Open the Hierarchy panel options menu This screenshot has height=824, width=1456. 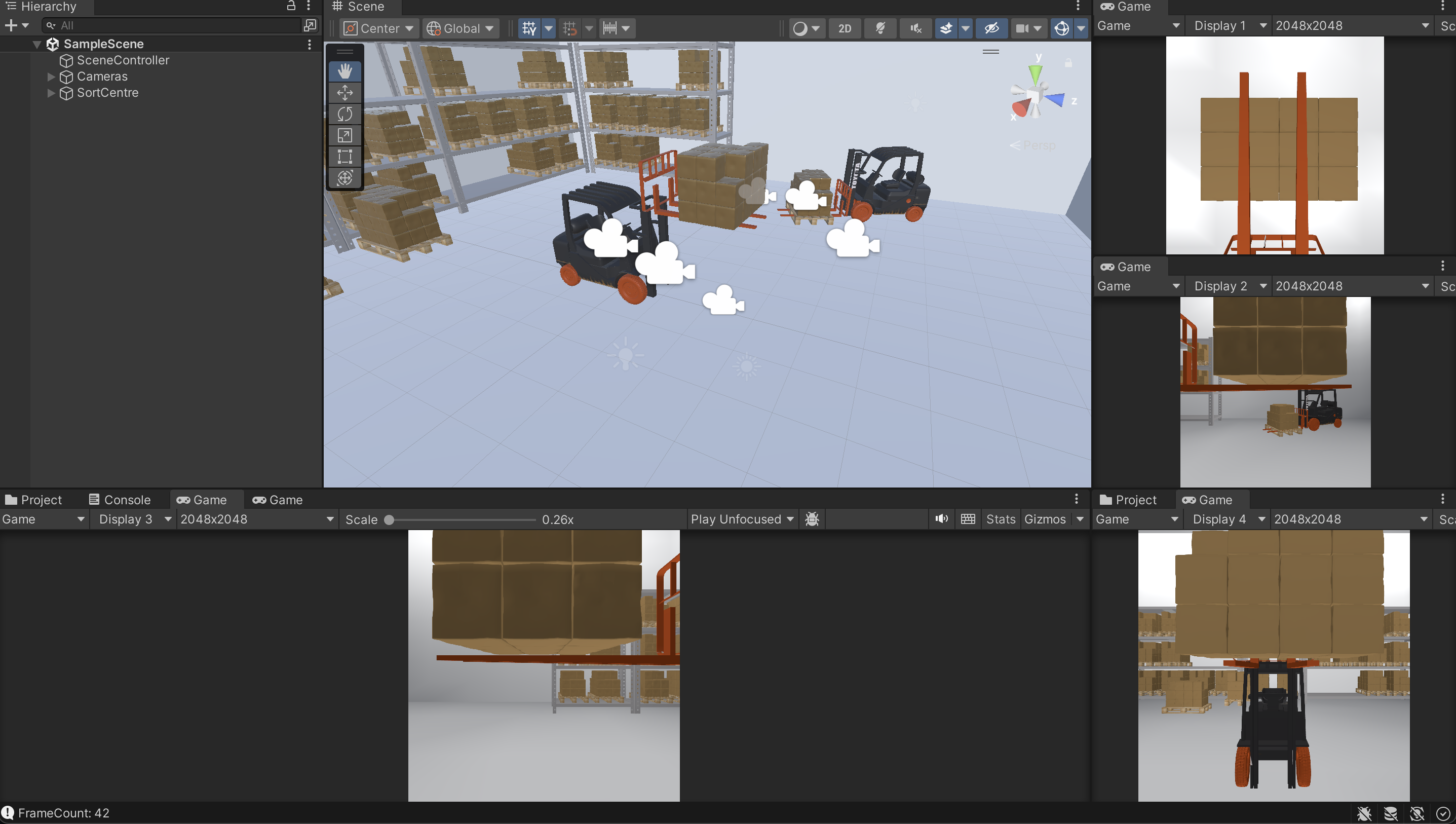pyautogui.click(x=309, y=6)
